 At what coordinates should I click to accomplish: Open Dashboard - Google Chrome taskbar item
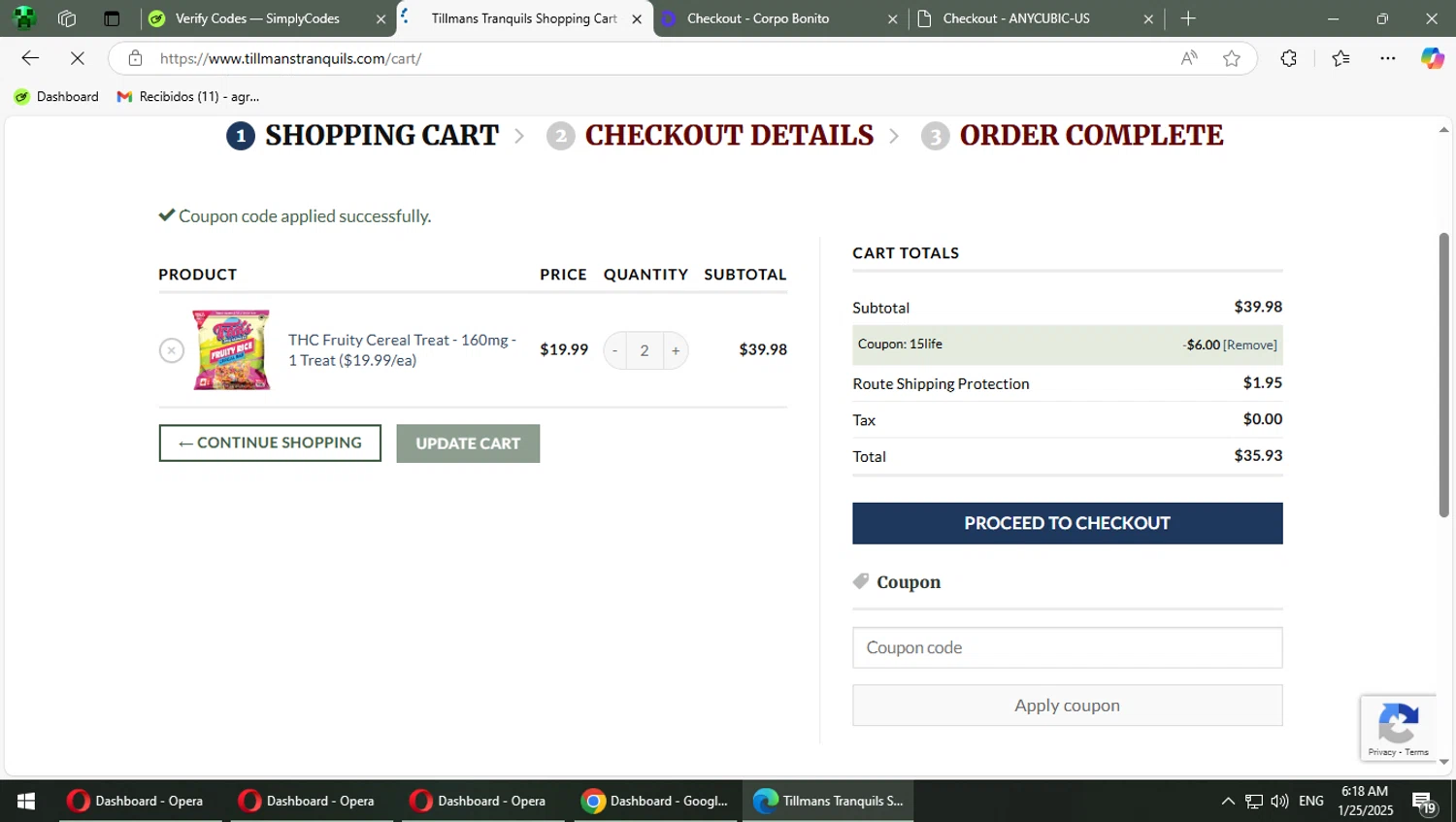click(655, 801)
